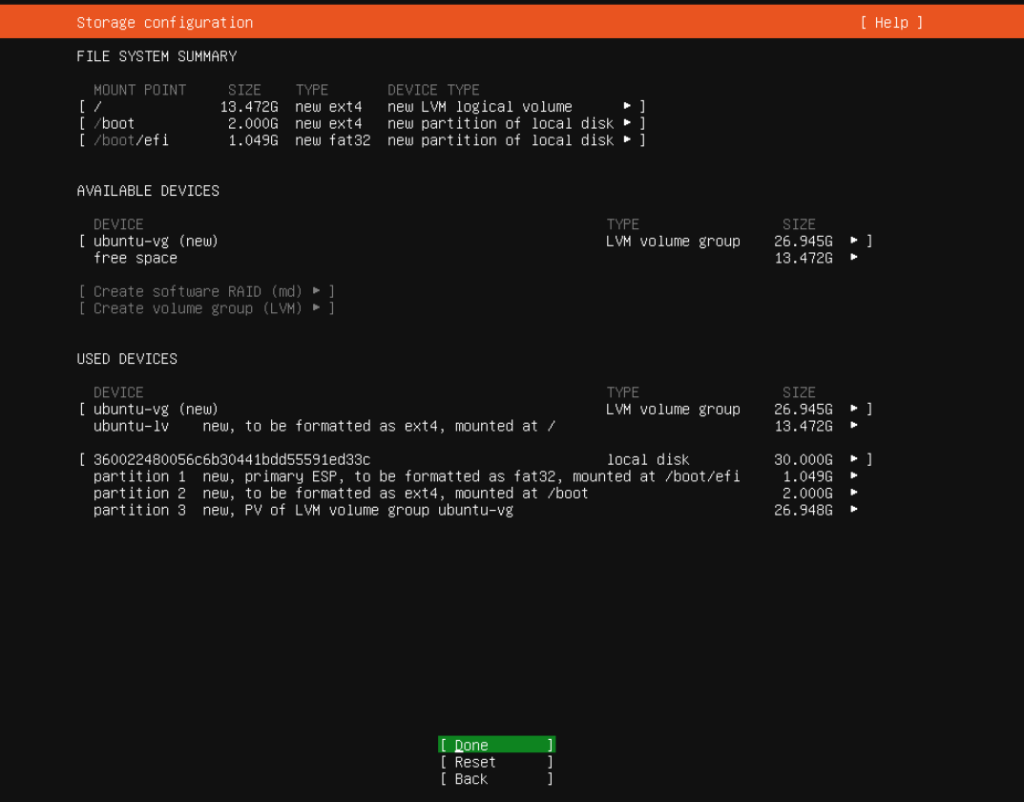The height and width of the screenshot is (802, 1024).
Task: Expand the /boot/efi entry options
Action: click(628, 140)
